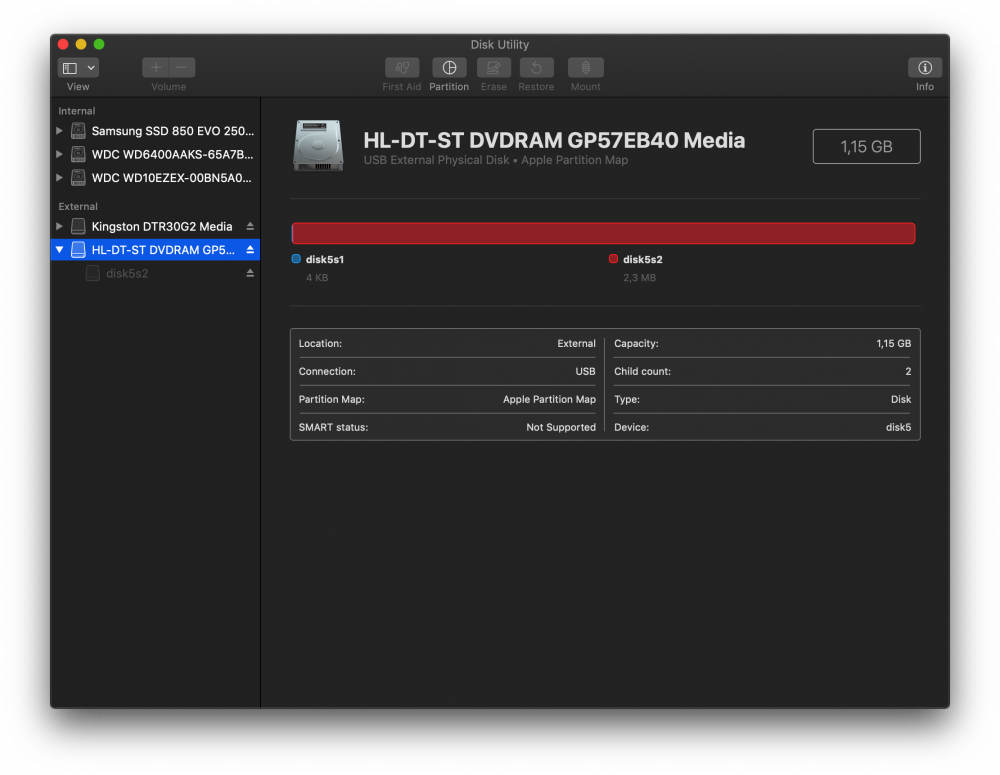This screenshot has width=1000, height=775.
Task: Collapse the HL-DT-ST DVDRAM disk
Action: [x=59, y=250]
